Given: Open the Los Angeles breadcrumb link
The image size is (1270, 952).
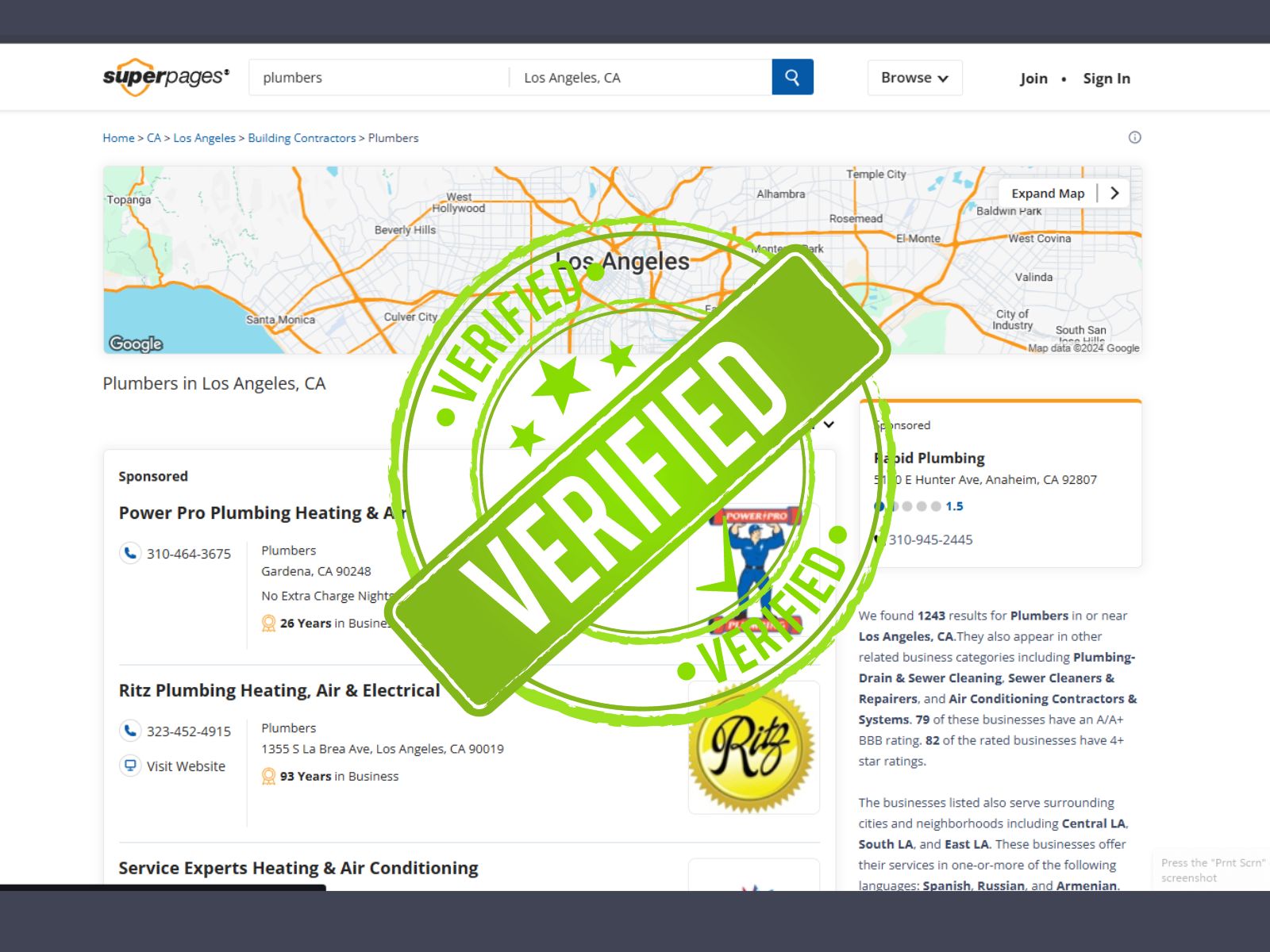Looking at the screenshot, I should click(x=204, y=138).
